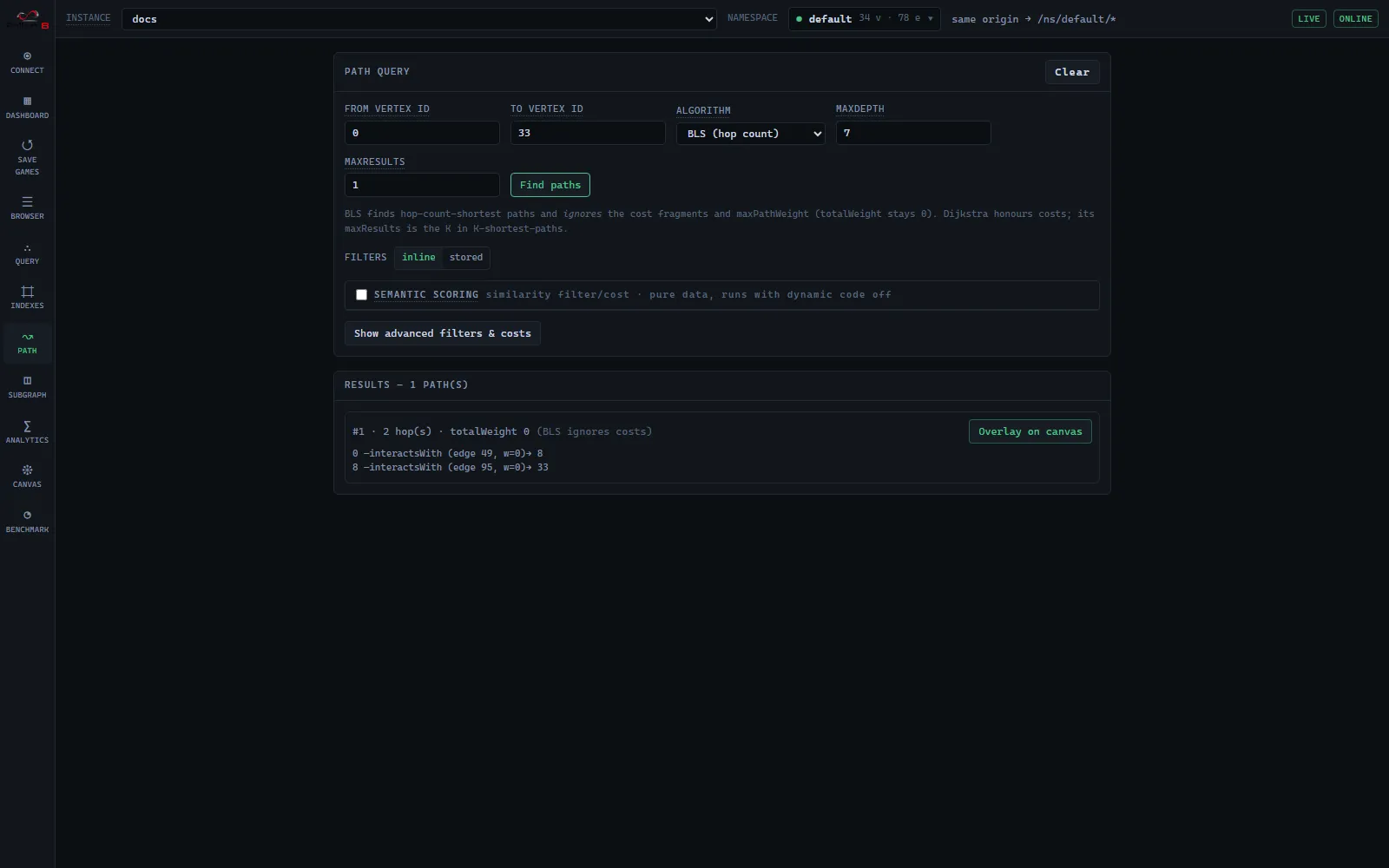Focus the Maxdepth input field
Viewport: 1389px width, 868px height.
pyautogui.click(x=913, y=133)
